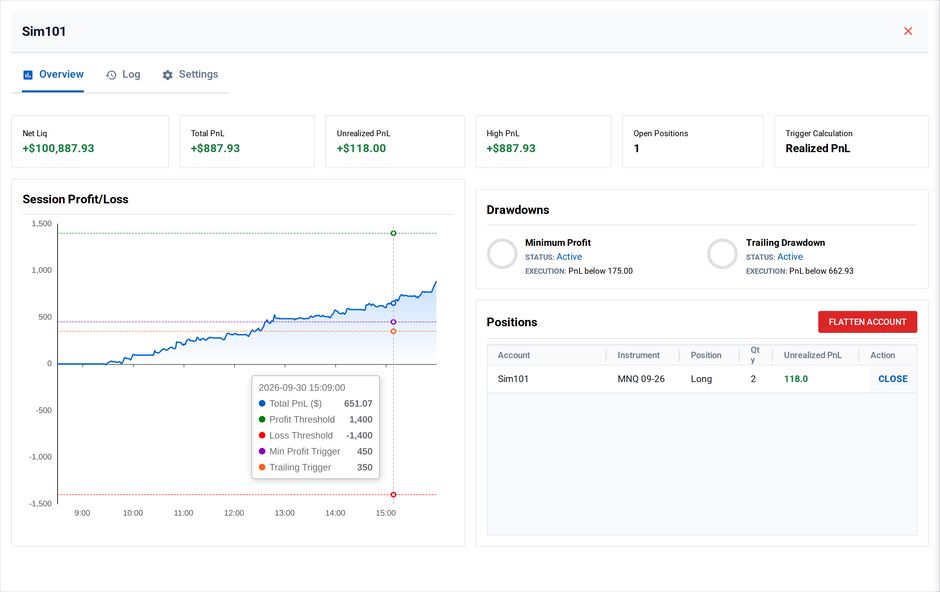Image resolution: width=940 pixels, height=592 pixels.
Task: Close the MNQ 09-26 position
Action: [x=893, y=379]
